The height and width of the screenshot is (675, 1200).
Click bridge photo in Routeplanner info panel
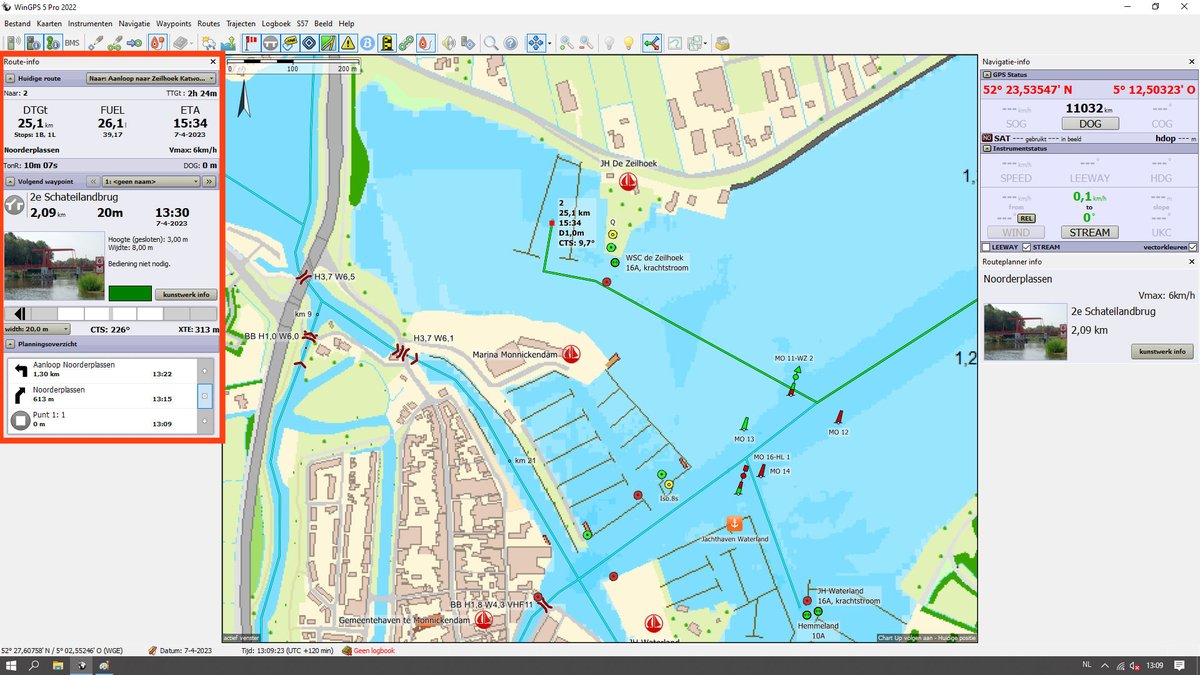(1024, 331)
